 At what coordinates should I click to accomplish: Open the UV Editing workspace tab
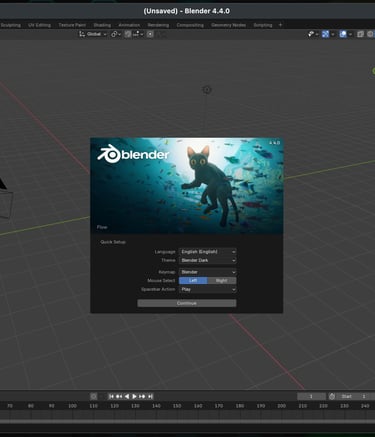click(x=39, y=25)
